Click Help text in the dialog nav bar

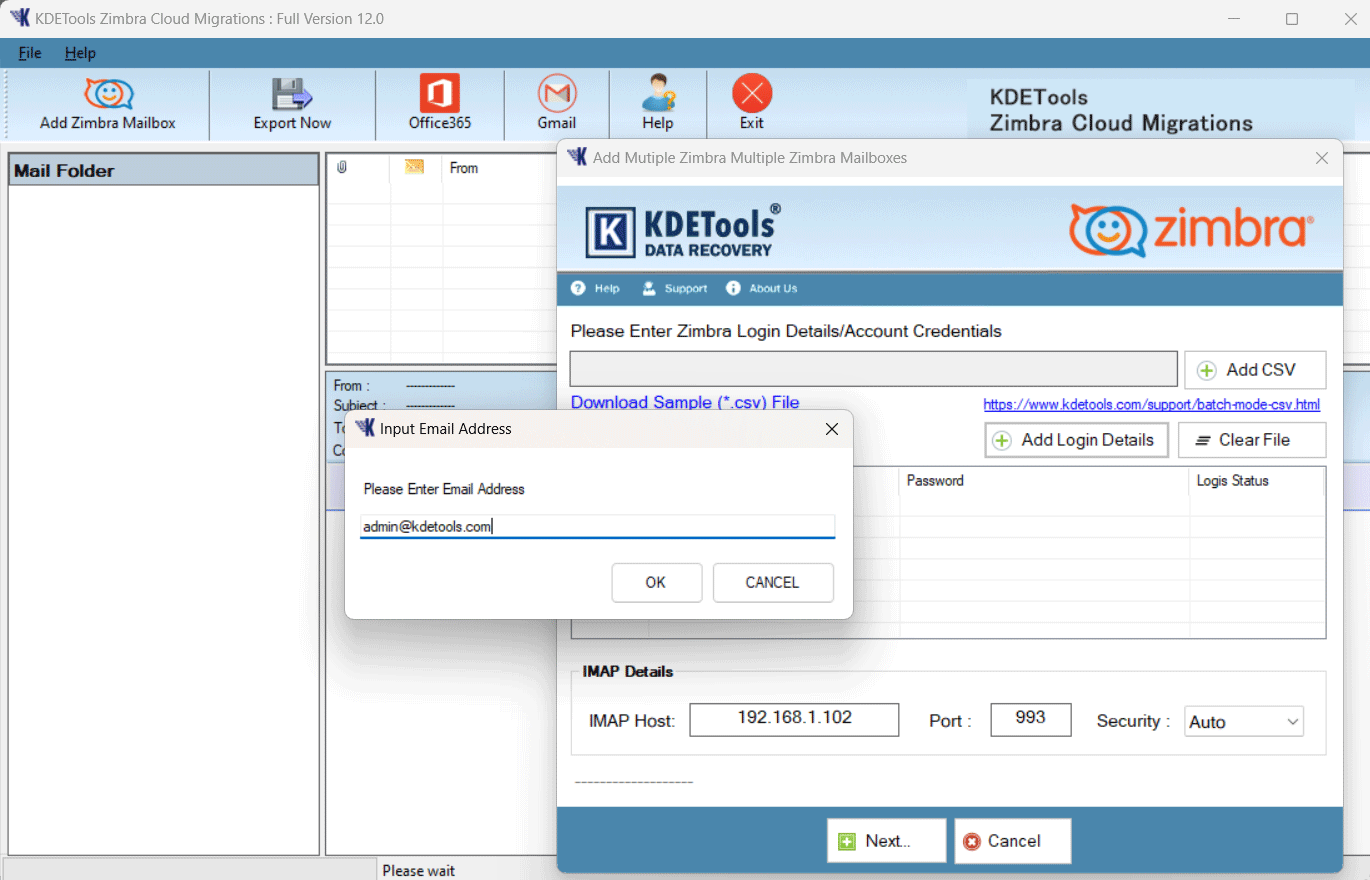607,288
